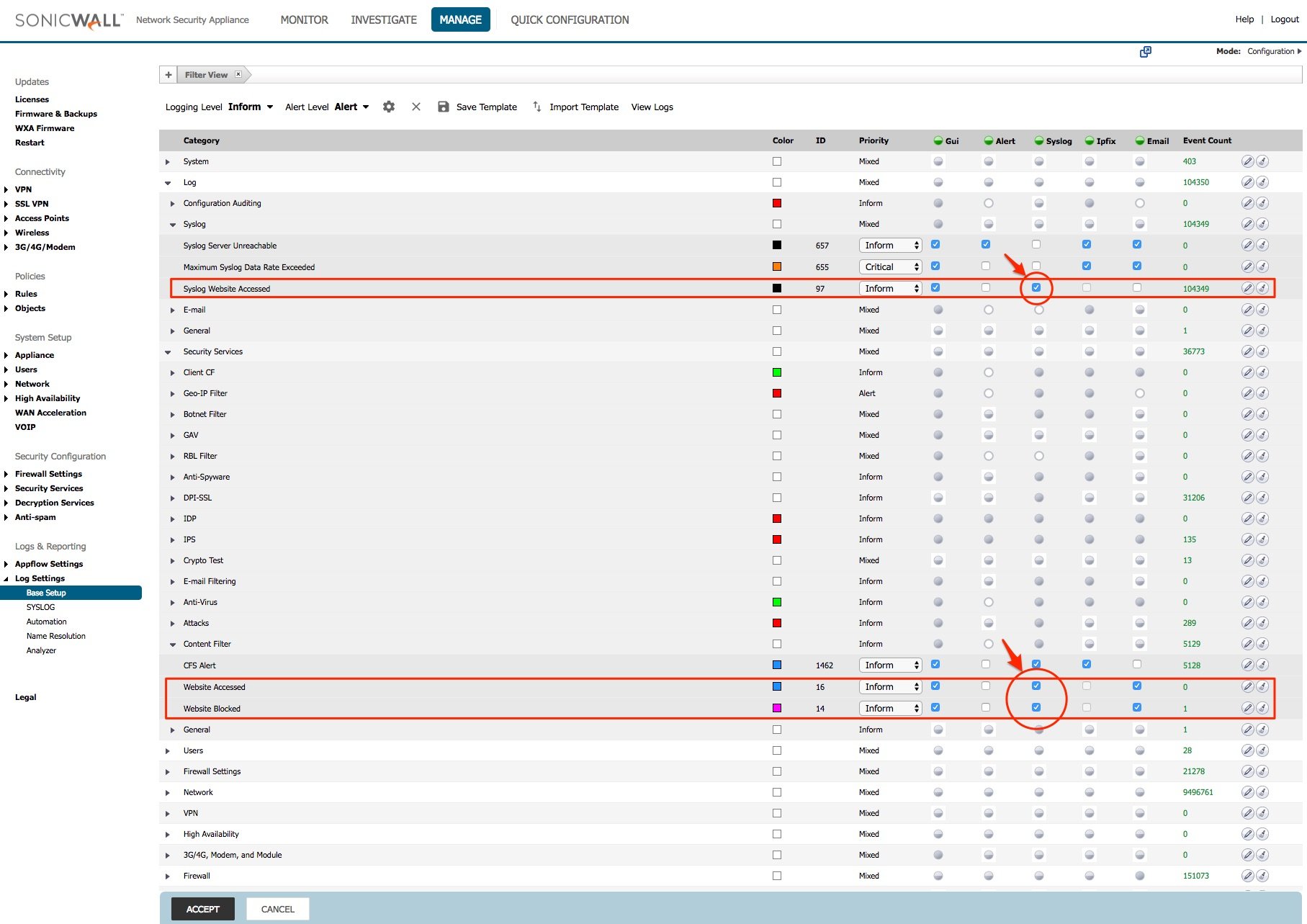Open the View Logs link
Image resolution: width=1307 pixels, height=924 pixels.
coord(652,107)
